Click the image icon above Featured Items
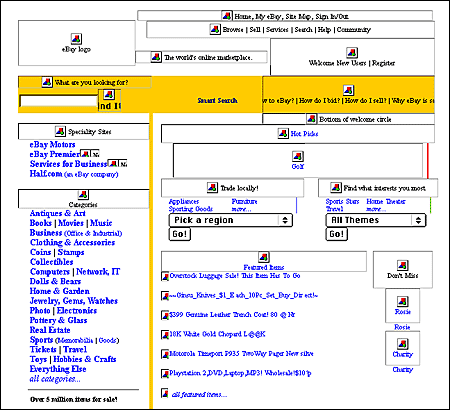The width and height of the screenshot is (450, 410). click(x=264, y=257)
